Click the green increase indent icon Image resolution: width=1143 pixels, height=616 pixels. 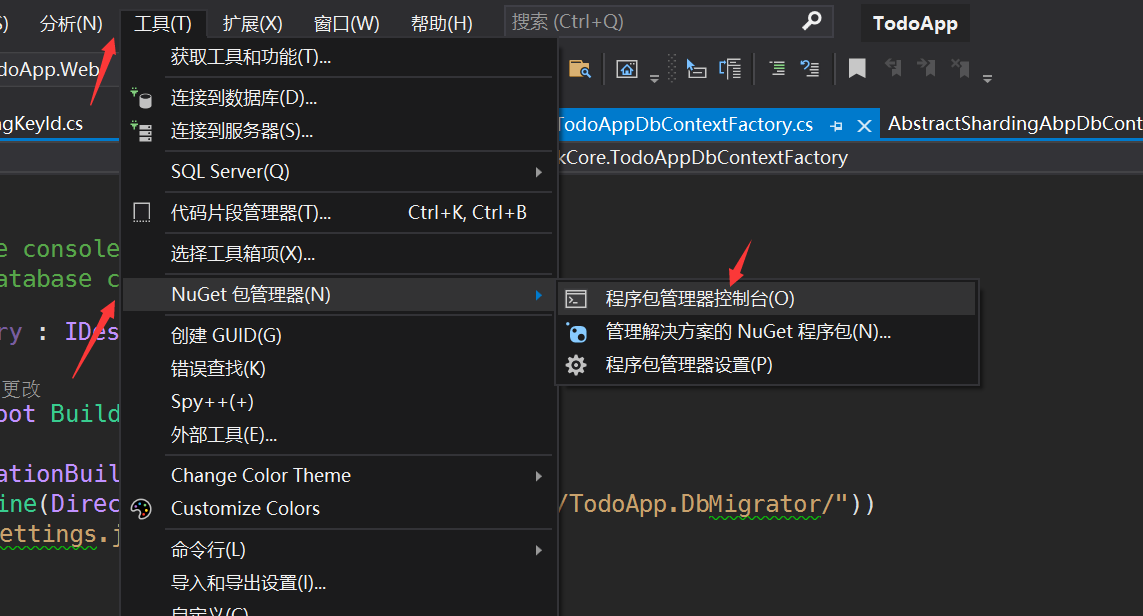click(777, 69)
